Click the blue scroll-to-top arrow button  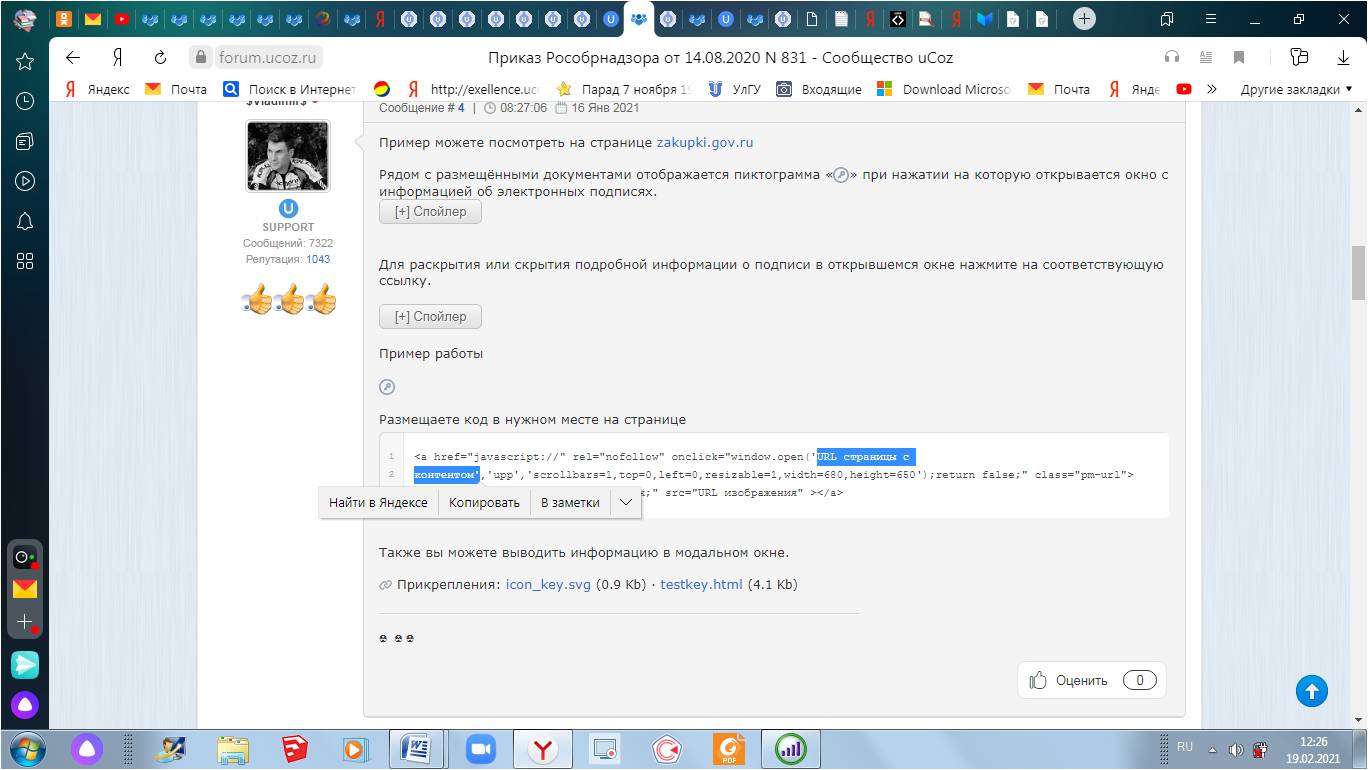1312,690
